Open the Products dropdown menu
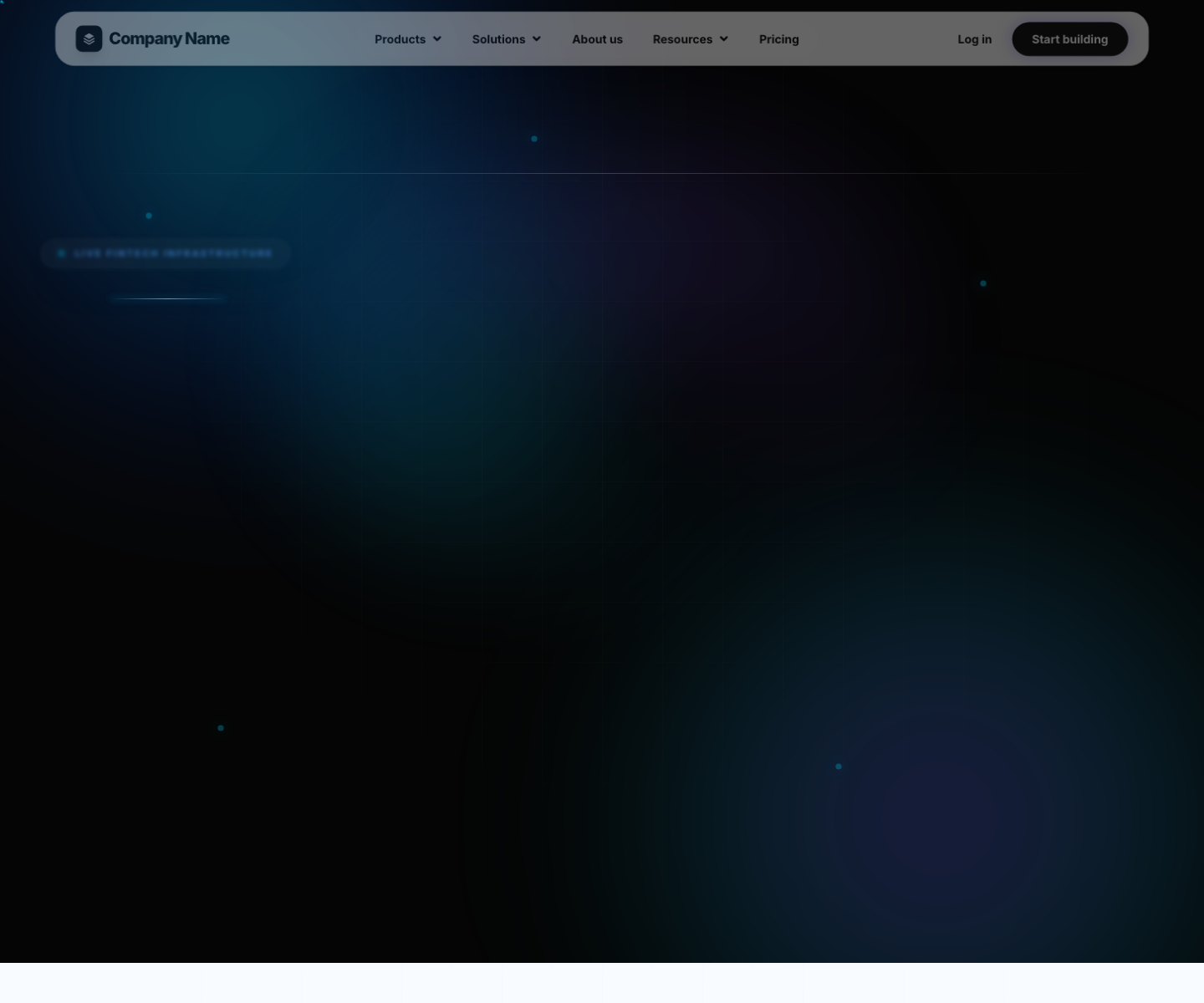Image resolution: width=1204 pixels, height=1003 pixels. coord(408,39)
